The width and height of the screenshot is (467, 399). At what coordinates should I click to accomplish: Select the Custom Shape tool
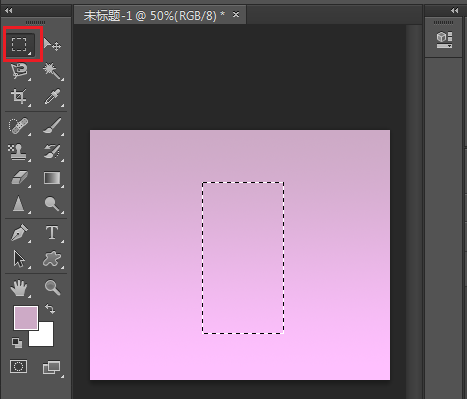pyautogui.click(x=52, y=259)
